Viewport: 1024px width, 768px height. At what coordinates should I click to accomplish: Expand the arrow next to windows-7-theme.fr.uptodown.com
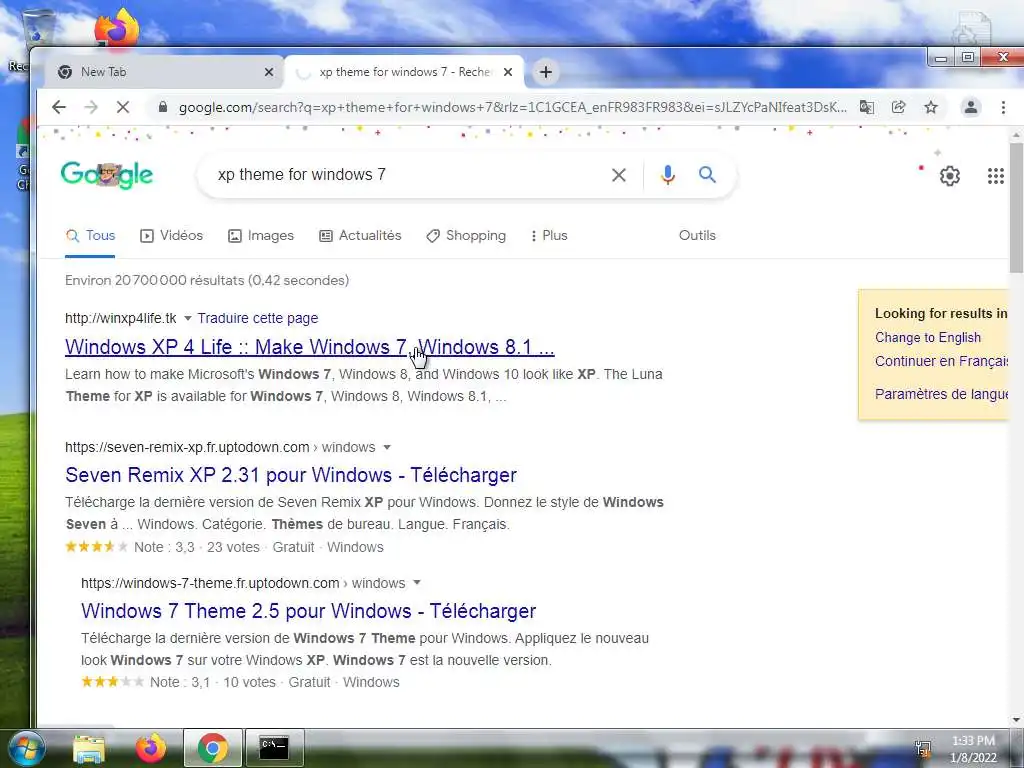[x=417, y=583]
